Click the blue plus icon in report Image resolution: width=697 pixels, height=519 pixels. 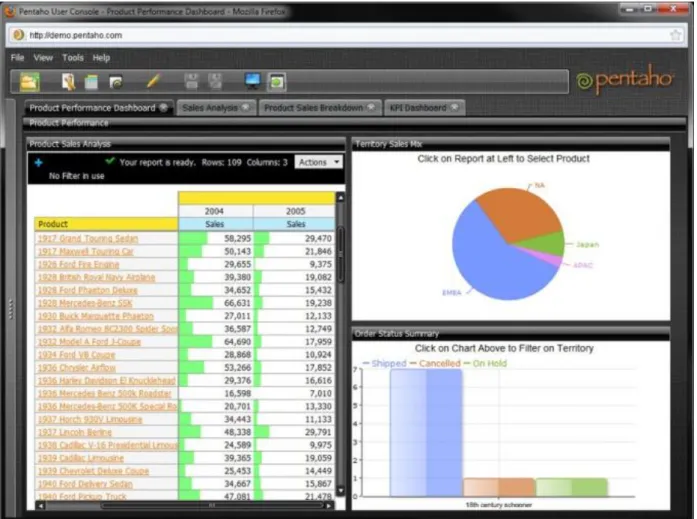(39, 163)
